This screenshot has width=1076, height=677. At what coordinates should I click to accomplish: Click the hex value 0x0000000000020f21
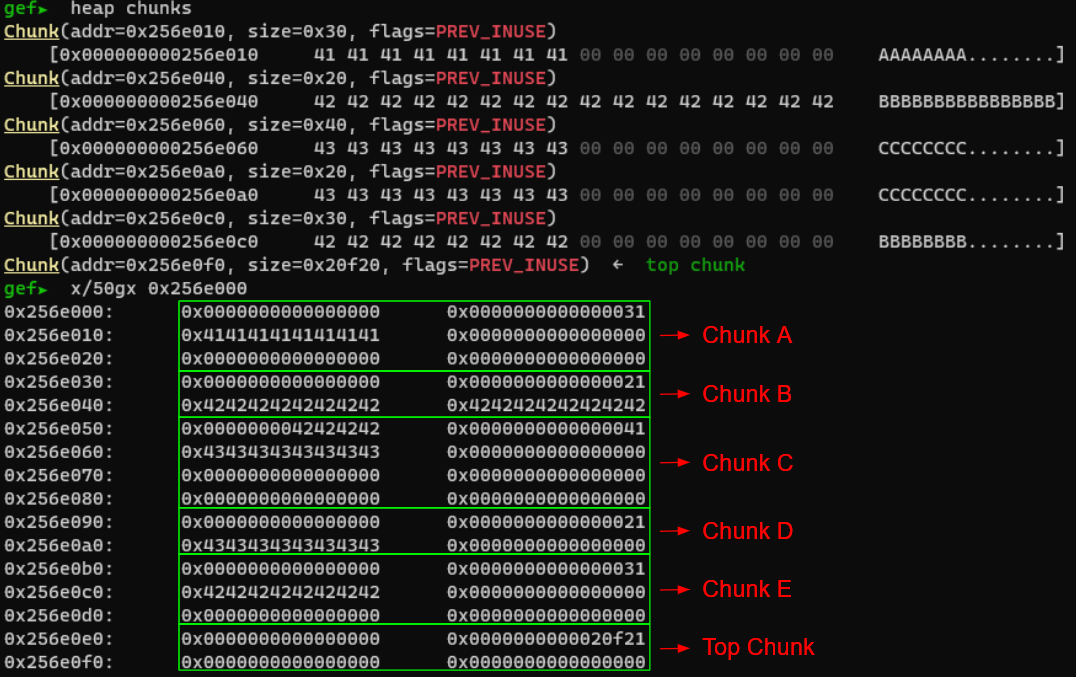coord(546,639)
